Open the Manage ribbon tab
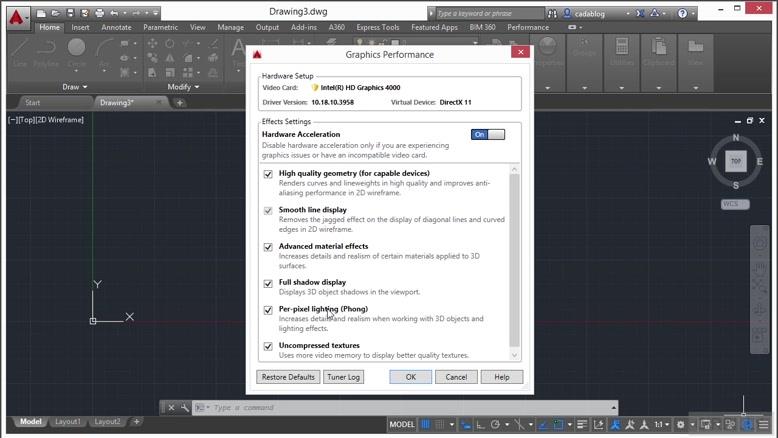778x438 pixels. coord(230,27)
